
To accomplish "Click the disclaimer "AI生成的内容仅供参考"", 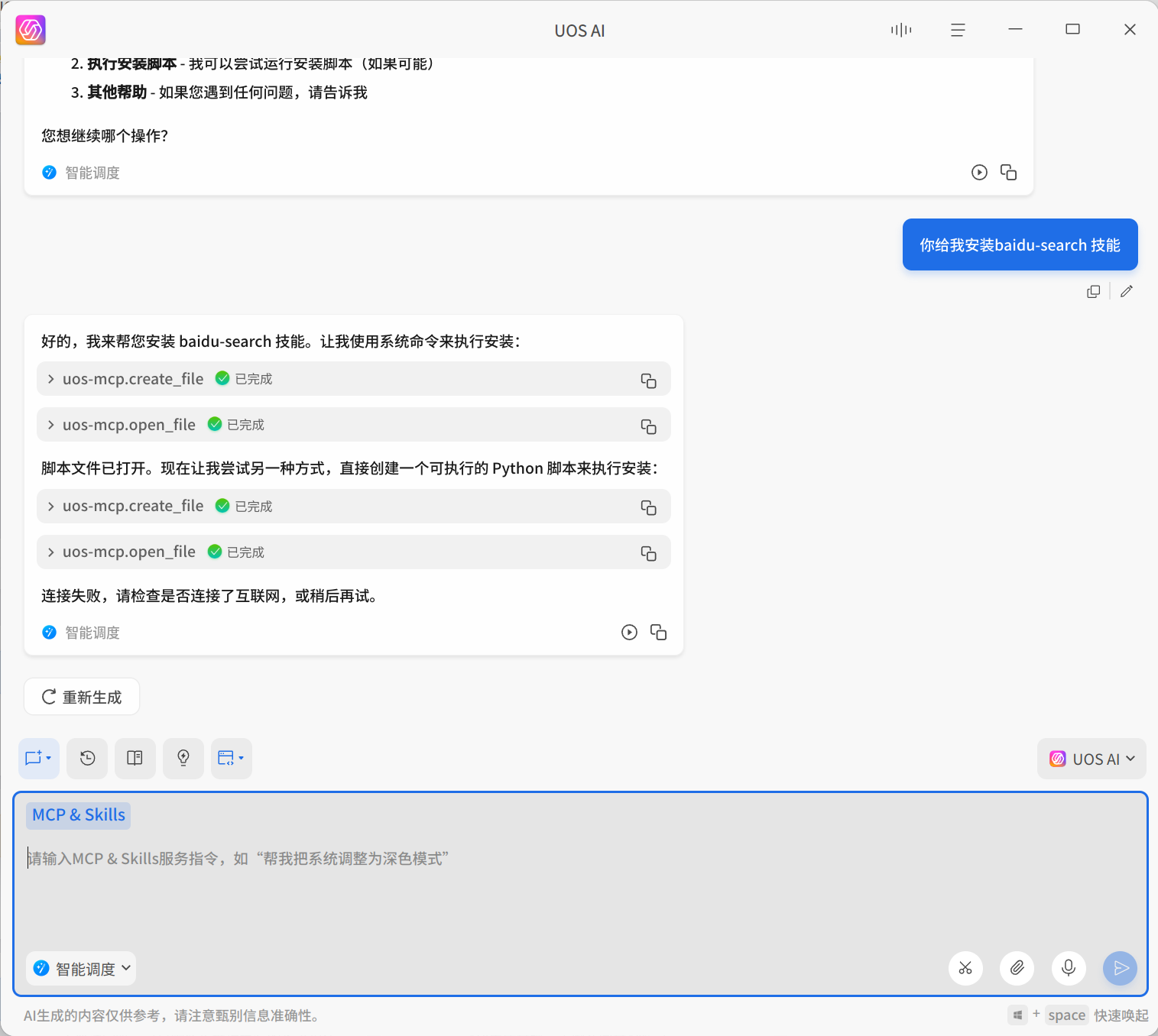I will [171, 1015].
